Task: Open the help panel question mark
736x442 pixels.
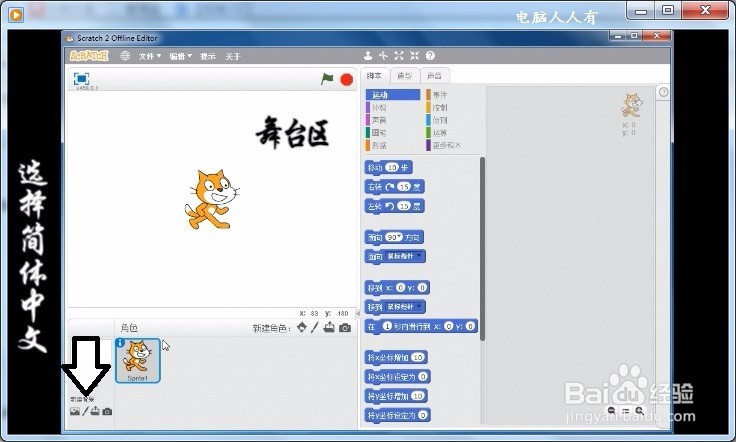Action: [x=663, y=92]
